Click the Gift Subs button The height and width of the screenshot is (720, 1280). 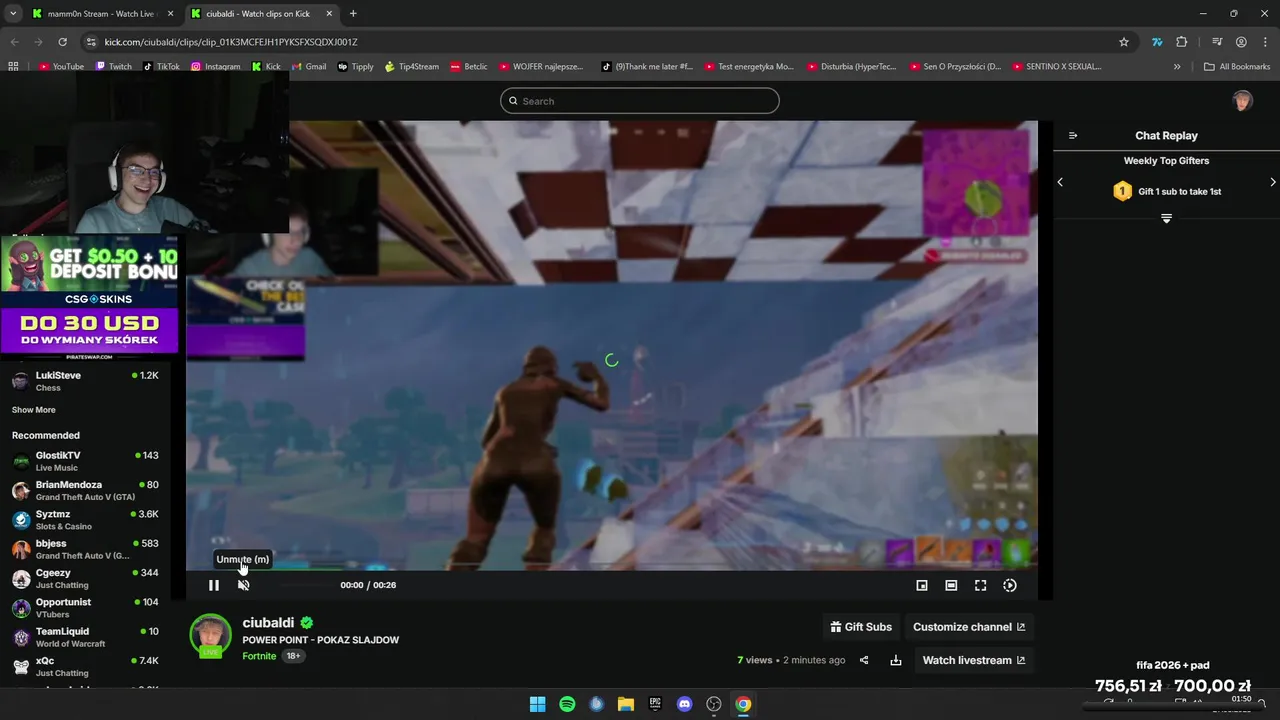(x=861, y=627)
